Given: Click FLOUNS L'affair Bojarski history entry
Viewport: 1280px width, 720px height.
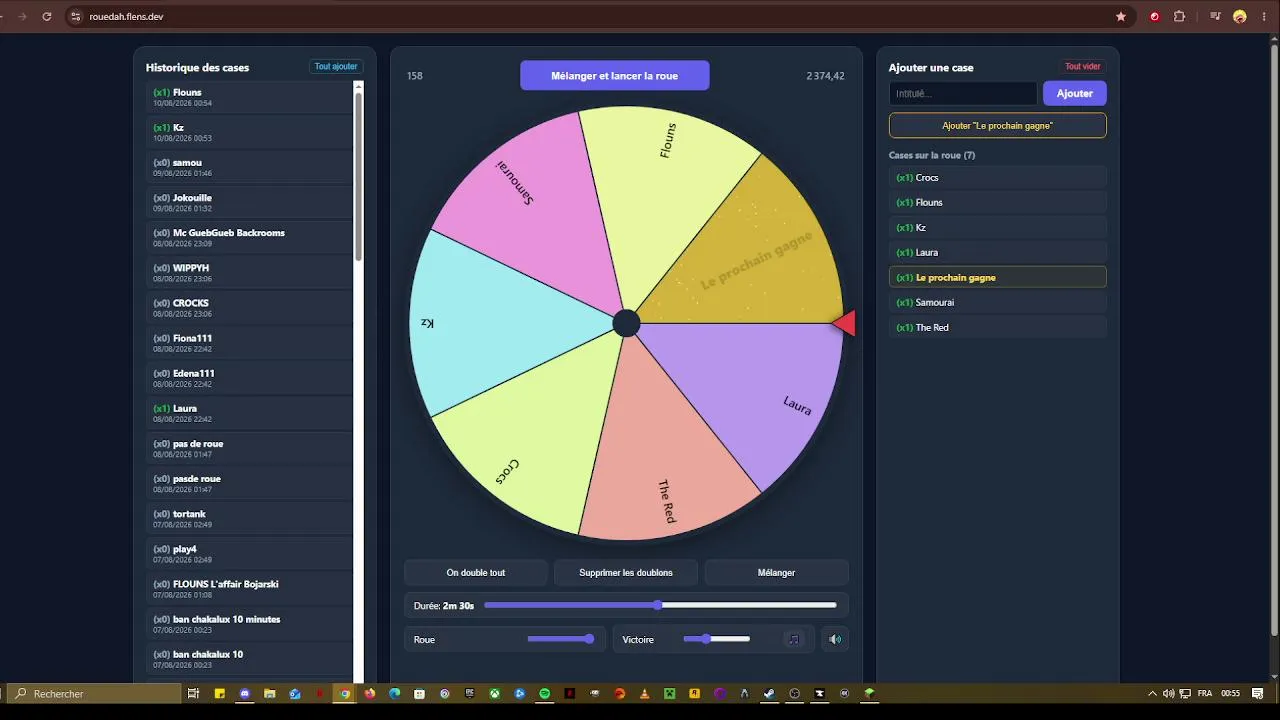Looking at the screenshot, I should coord(249,589).
